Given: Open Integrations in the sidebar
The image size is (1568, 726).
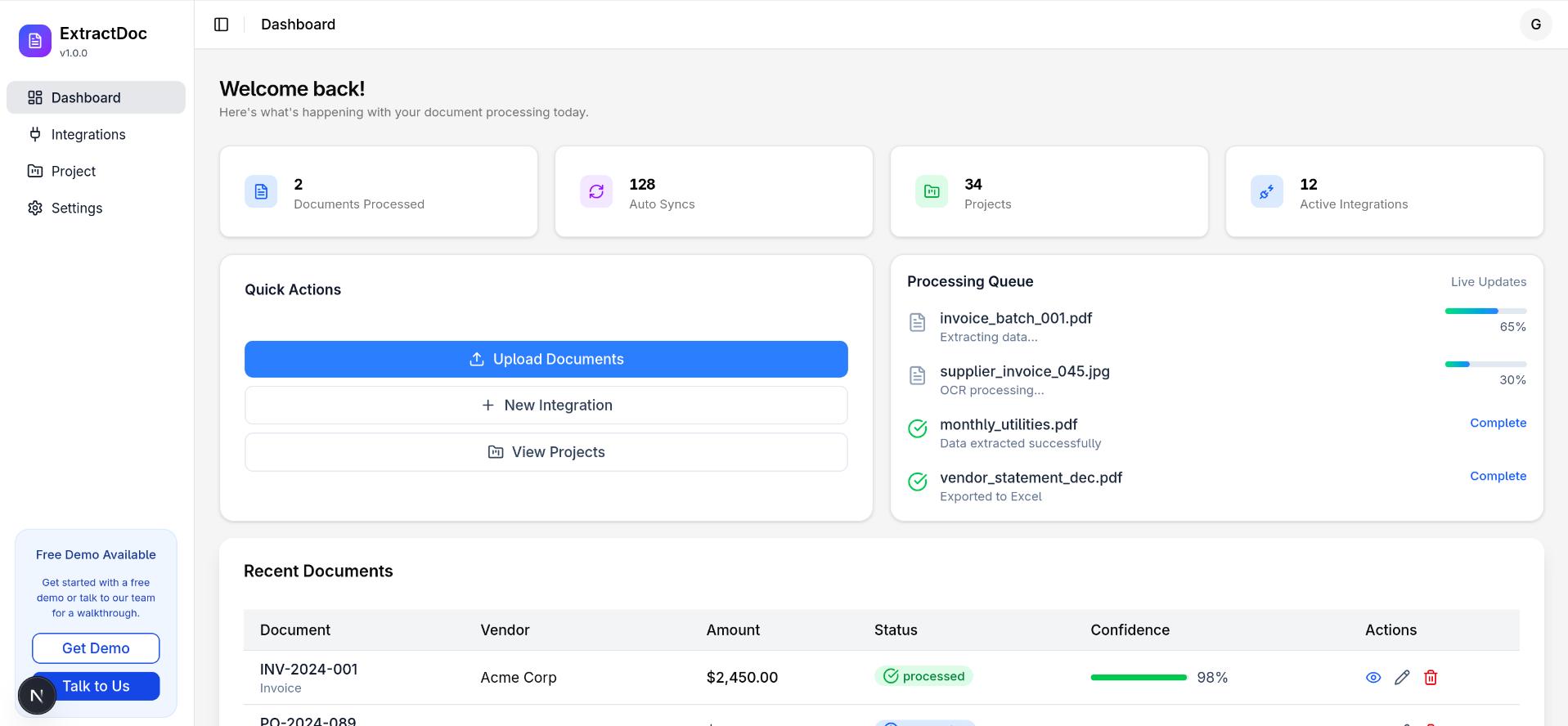Looking at the screenshot, I should click(96, 134).
